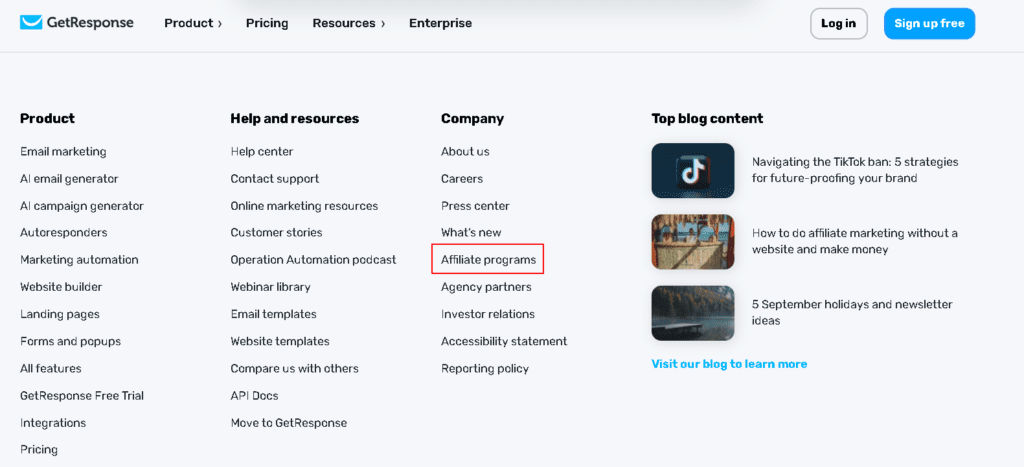Open Agency partners link

(487, 287)
